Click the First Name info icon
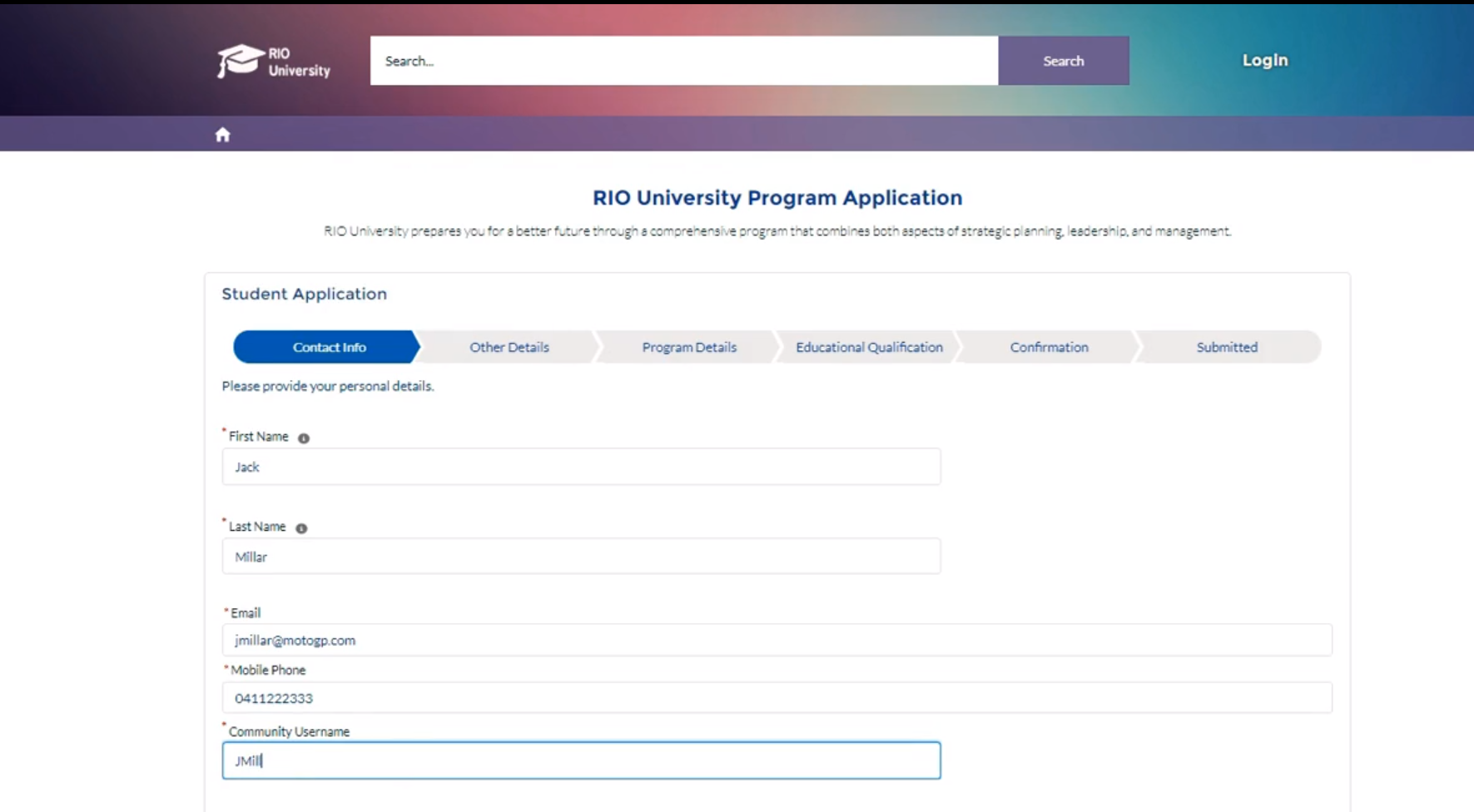This screenshot has width=1474, height=812. (304, 438)
